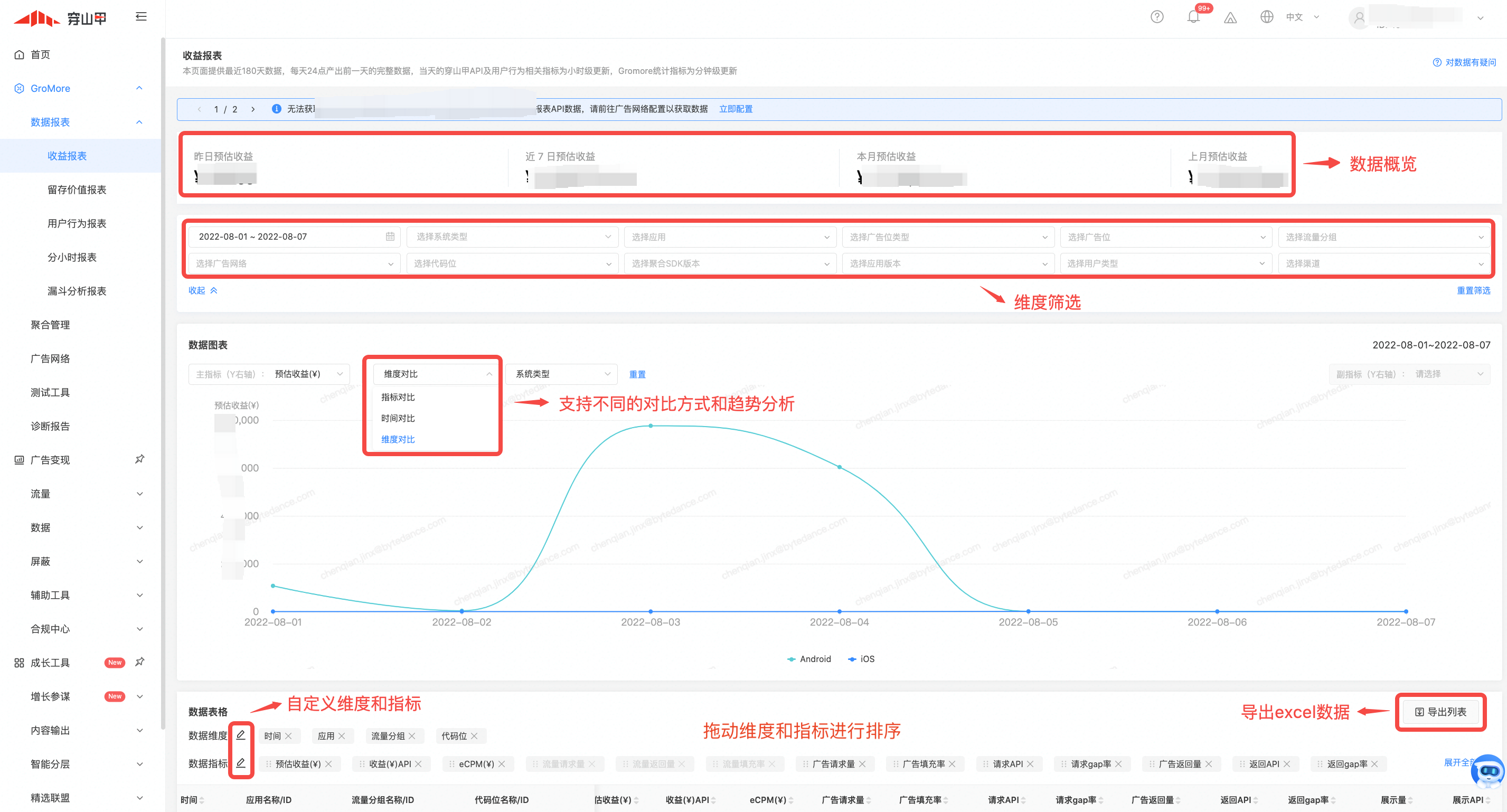The image size is (1507, 812).
Task: Open 对数据有疑问 help link
Action: (1464, 62)
